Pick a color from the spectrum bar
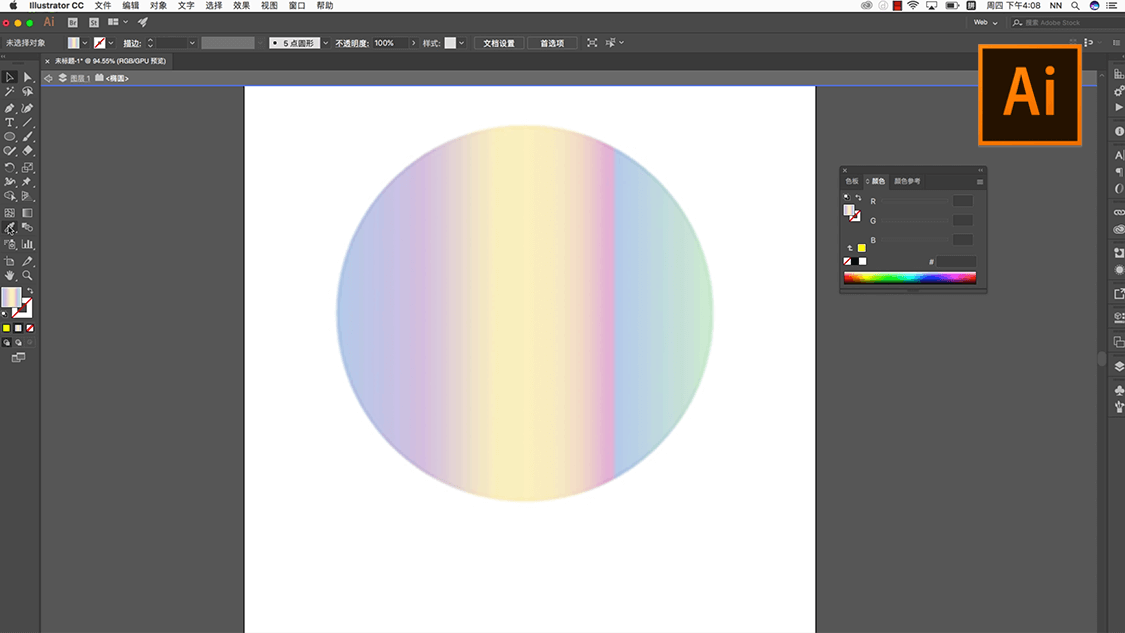This screenshot has width=1125, height=633. [x=909, y=278]
